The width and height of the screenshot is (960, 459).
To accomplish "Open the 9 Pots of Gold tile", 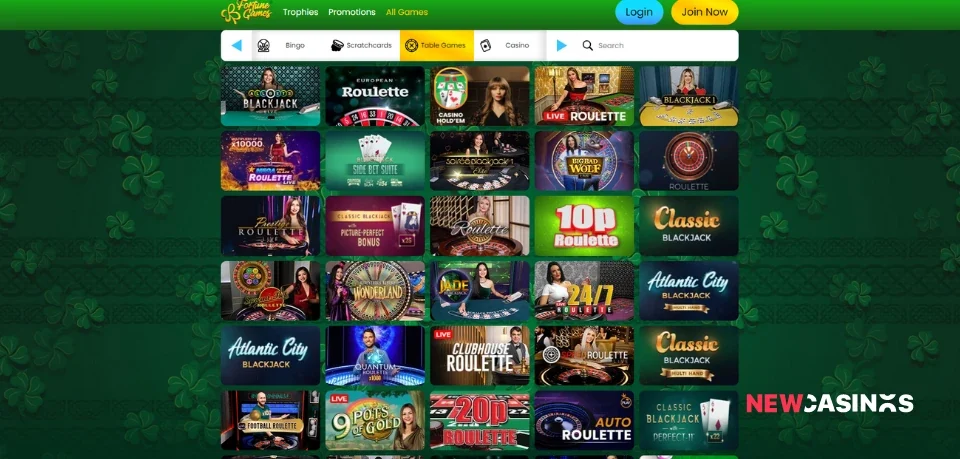I will (x=375, y=420).
